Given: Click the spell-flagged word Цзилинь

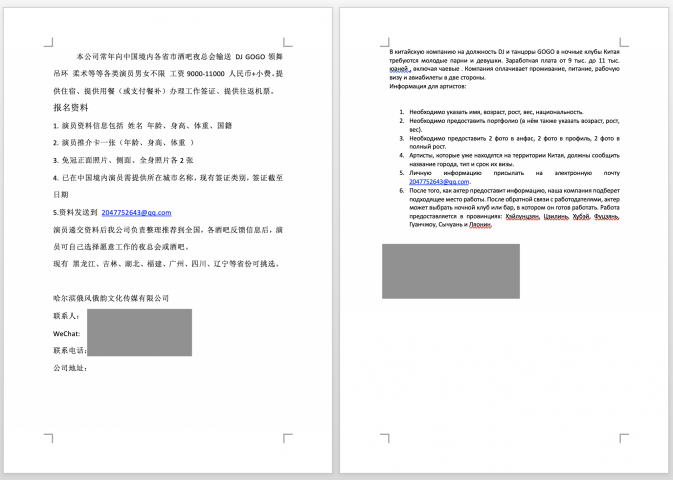Looking at the screenshot, I should (x=556, y=216).
